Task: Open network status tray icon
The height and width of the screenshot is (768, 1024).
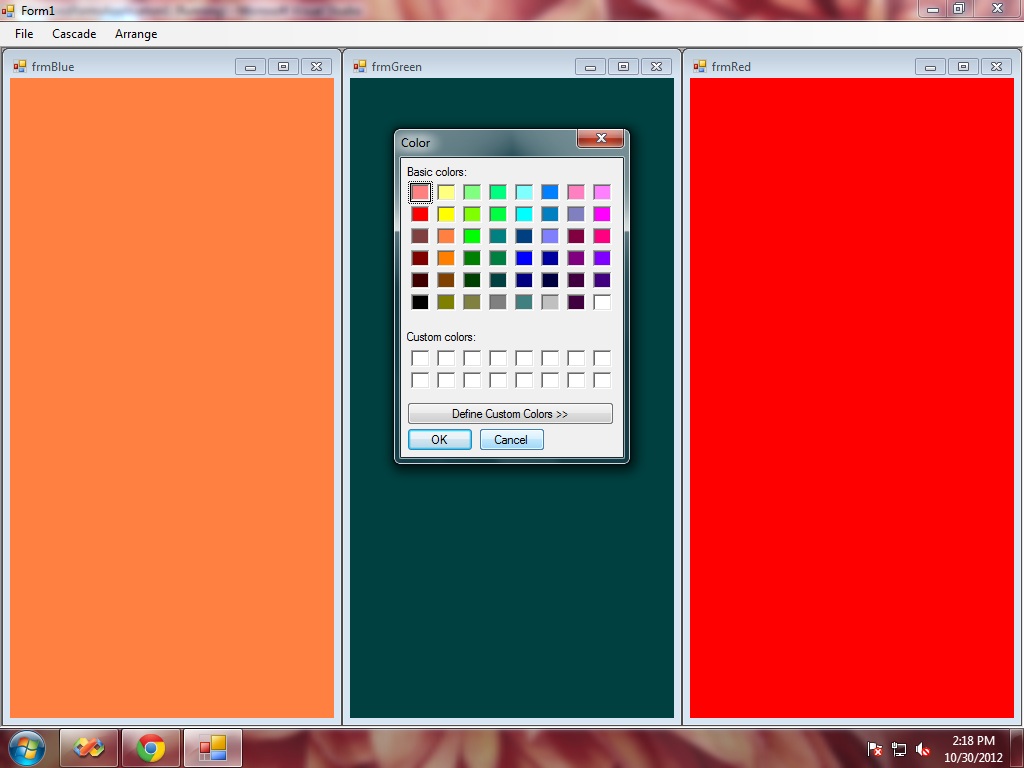Action: tap(899, 749)
